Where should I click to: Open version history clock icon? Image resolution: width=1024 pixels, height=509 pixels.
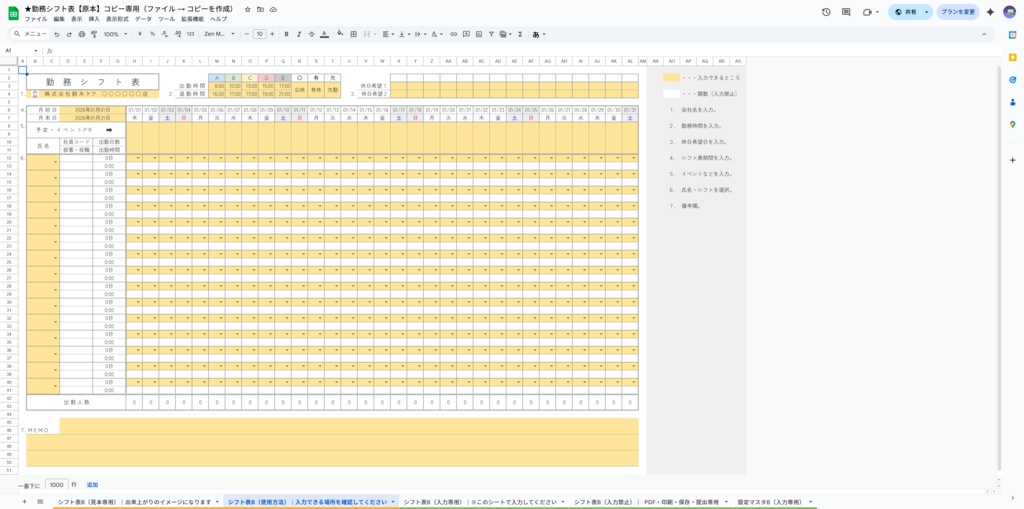826,12
